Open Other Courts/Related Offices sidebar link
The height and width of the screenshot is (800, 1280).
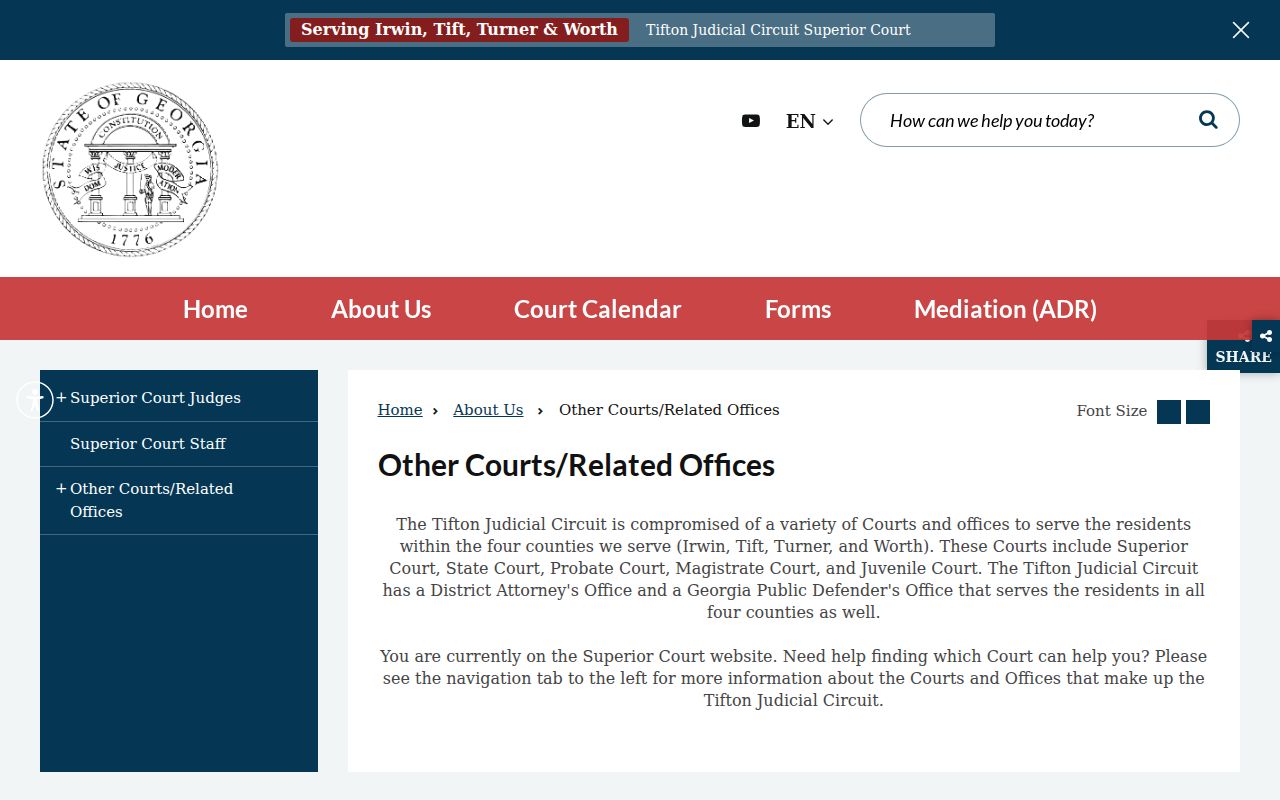tap(151, 500)
